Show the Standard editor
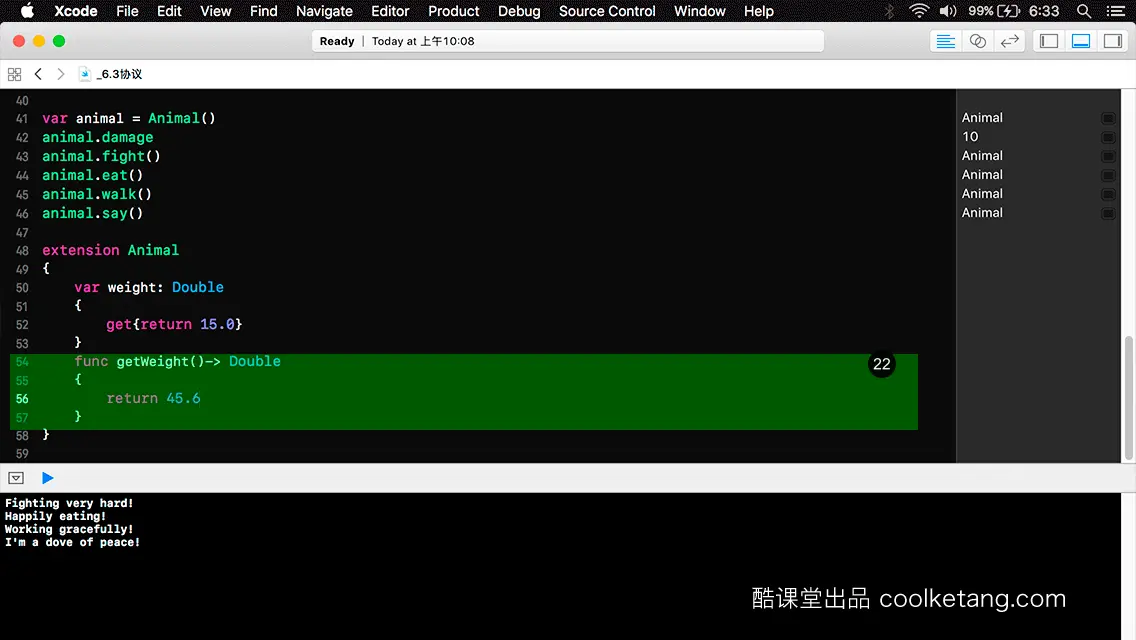 [x=945, y=41]
